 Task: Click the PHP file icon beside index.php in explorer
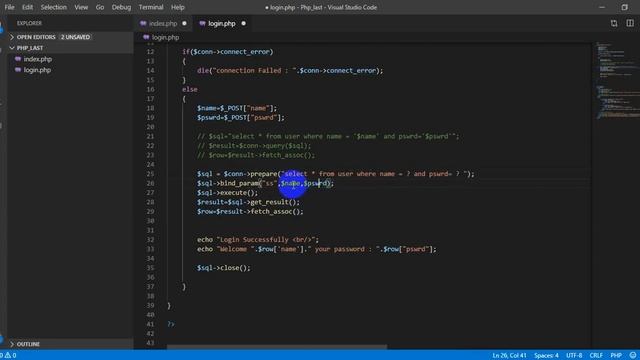click(x=18, y=59)
